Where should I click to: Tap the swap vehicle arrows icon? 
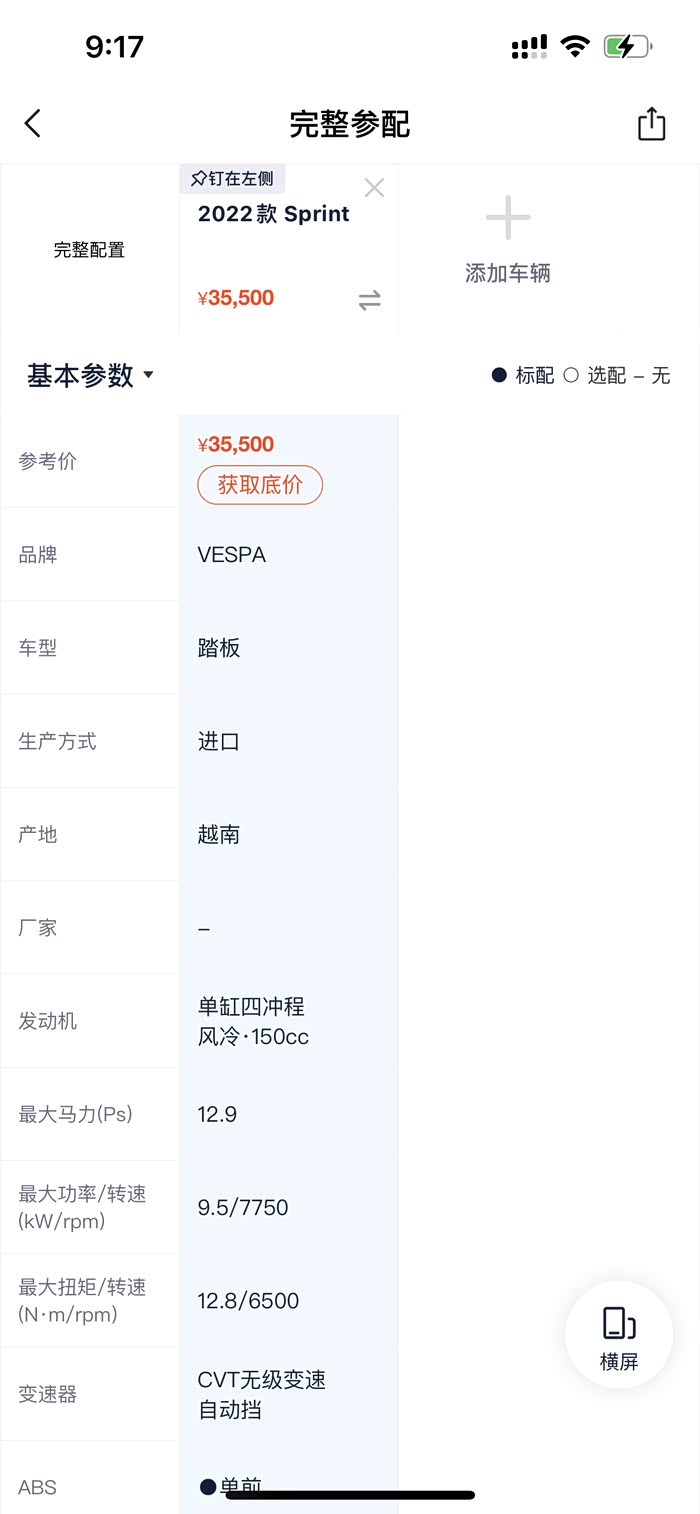point(370,300)
